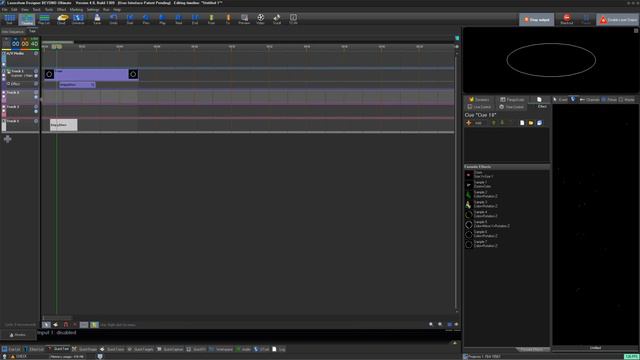The height and width of the screenshot is (360, 640).
Task: Select the purple cue clip on Track 1
Action: pos(91,74)
